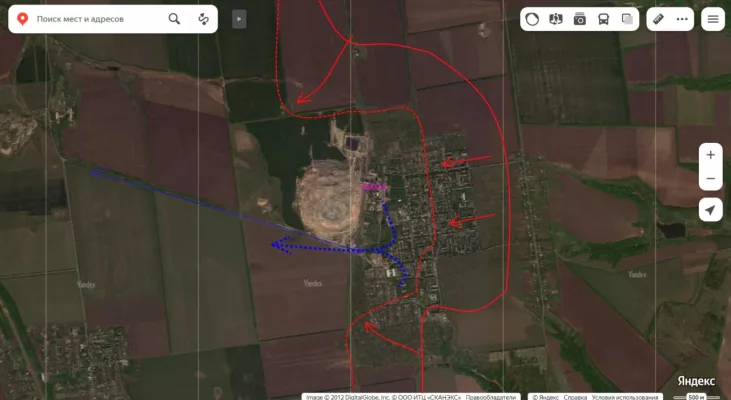Expand the collapsed side panel arrow
This screenshot has width=731, height=400.
click(x=238, y=19)
